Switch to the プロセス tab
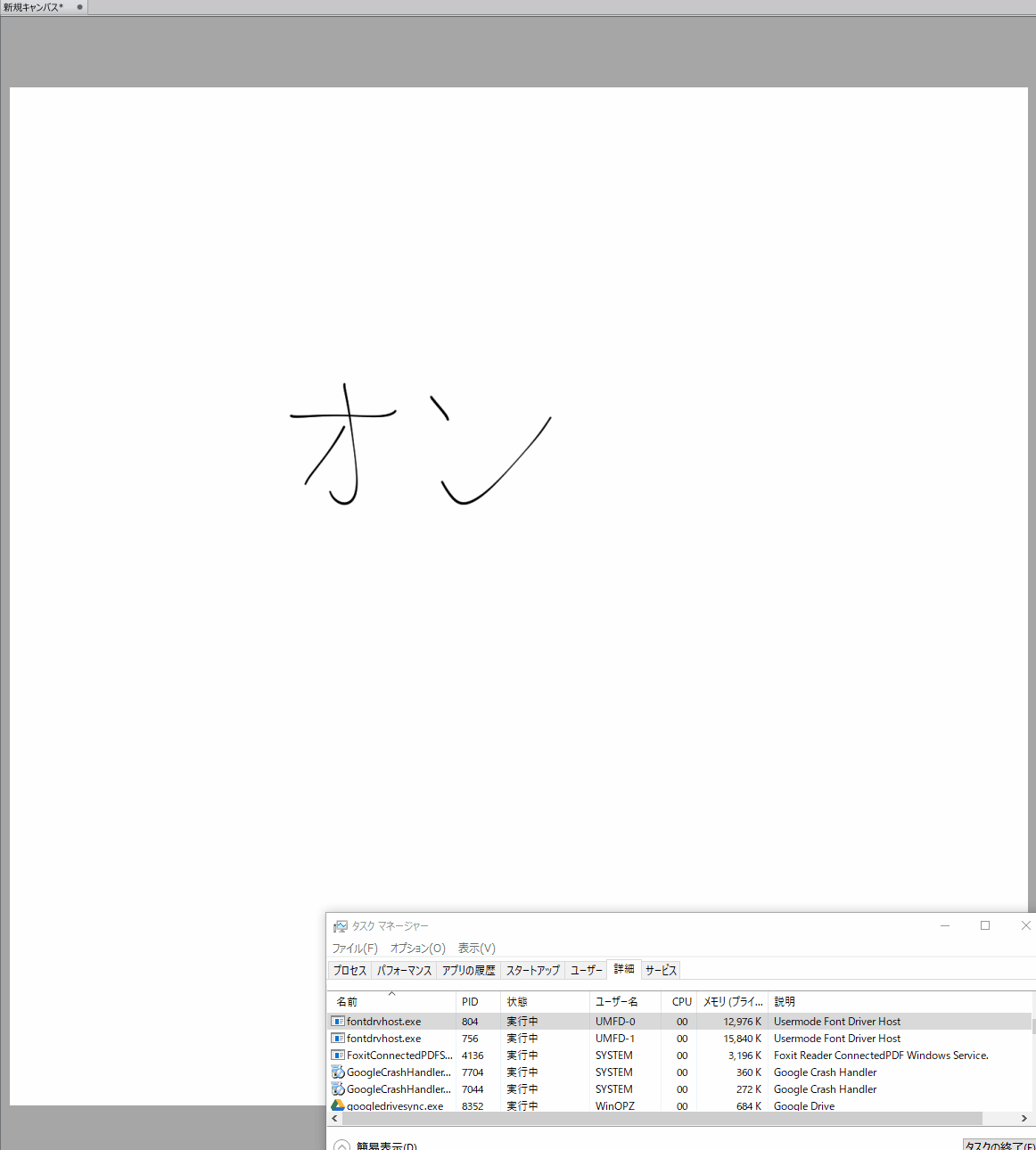 (349, 970)
